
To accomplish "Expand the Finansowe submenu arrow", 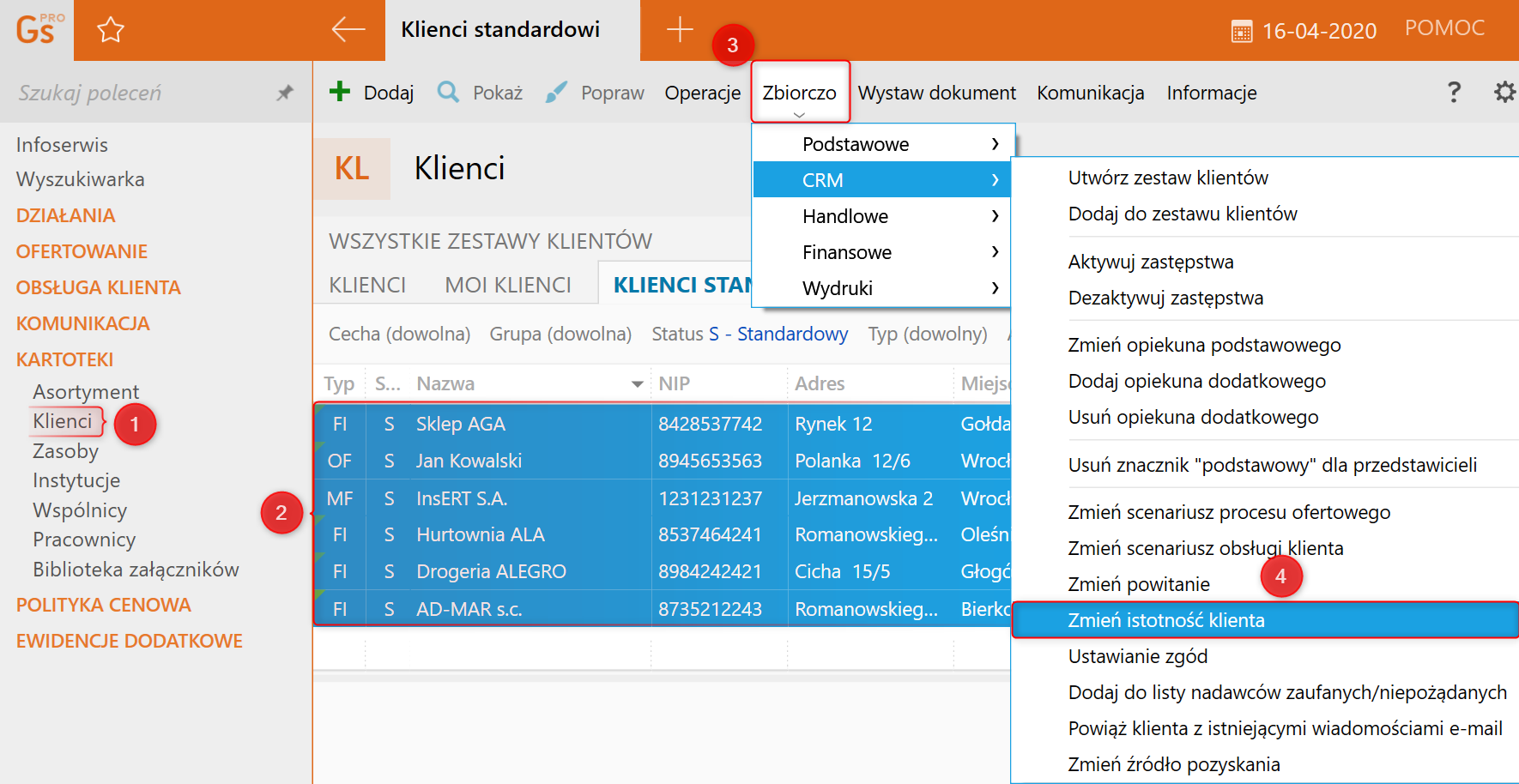I will tap(995, 252).
